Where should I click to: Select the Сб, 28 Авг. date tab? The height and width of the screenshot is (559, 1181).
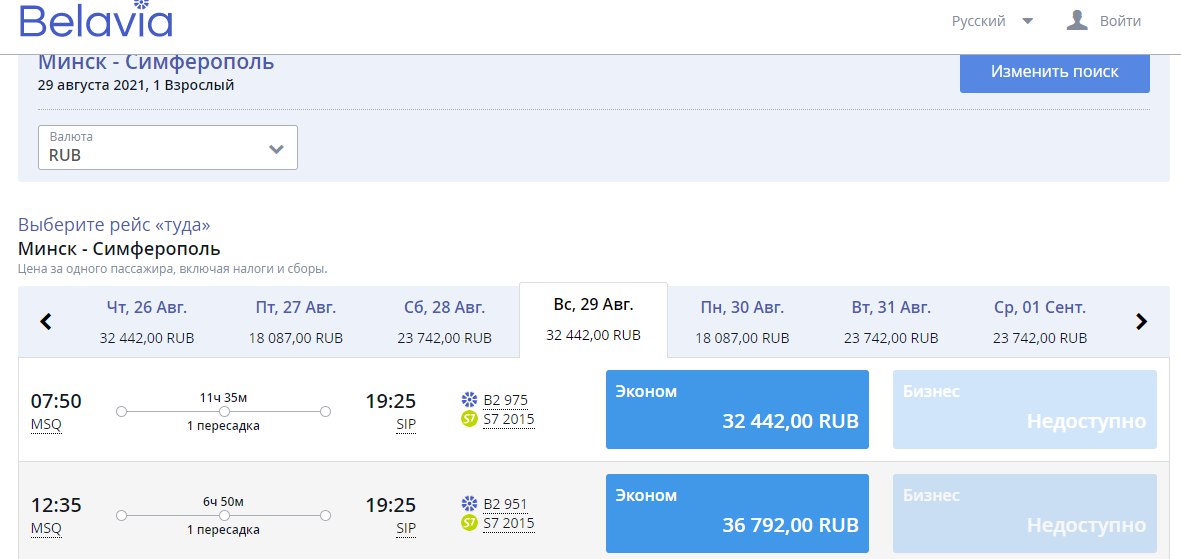point(444,322)
